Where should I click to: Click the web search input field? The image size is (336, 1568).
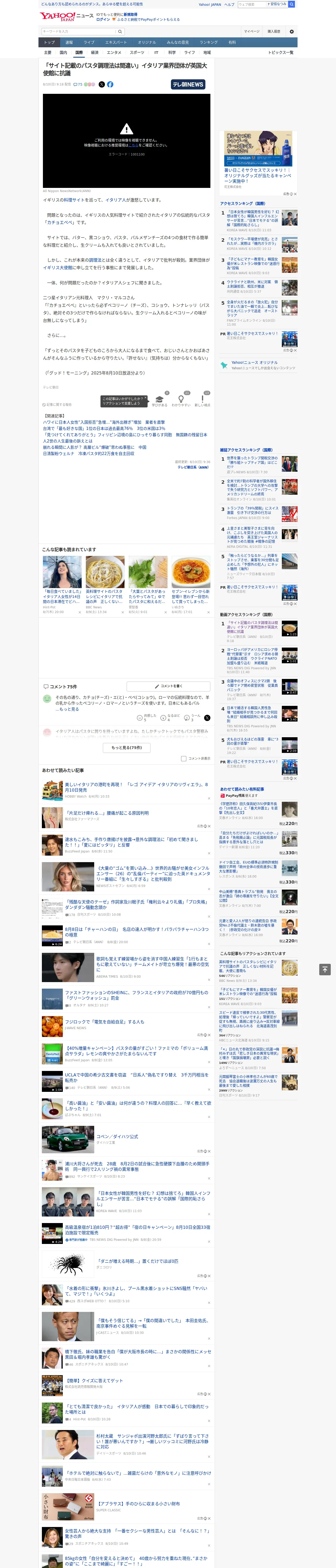[x=251, y=4]
